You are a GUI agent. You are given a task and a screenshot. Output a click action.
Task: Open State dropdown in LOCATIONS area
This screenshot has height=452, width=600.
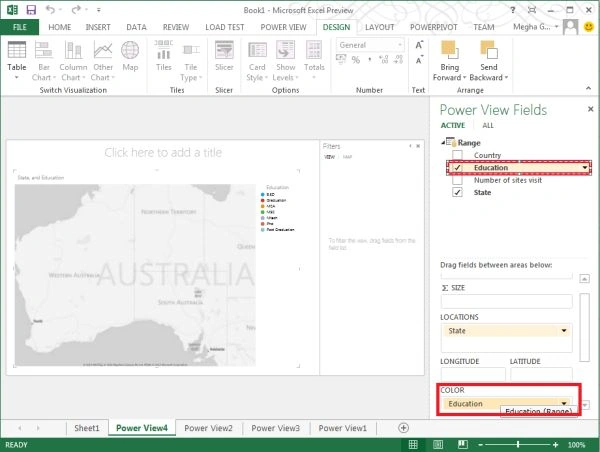tap(564, 330)
